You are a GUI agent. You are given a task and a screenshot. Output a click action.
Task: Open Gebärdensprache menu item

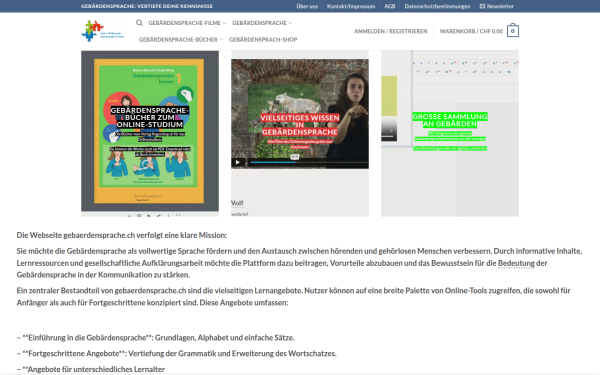point(259,23)
